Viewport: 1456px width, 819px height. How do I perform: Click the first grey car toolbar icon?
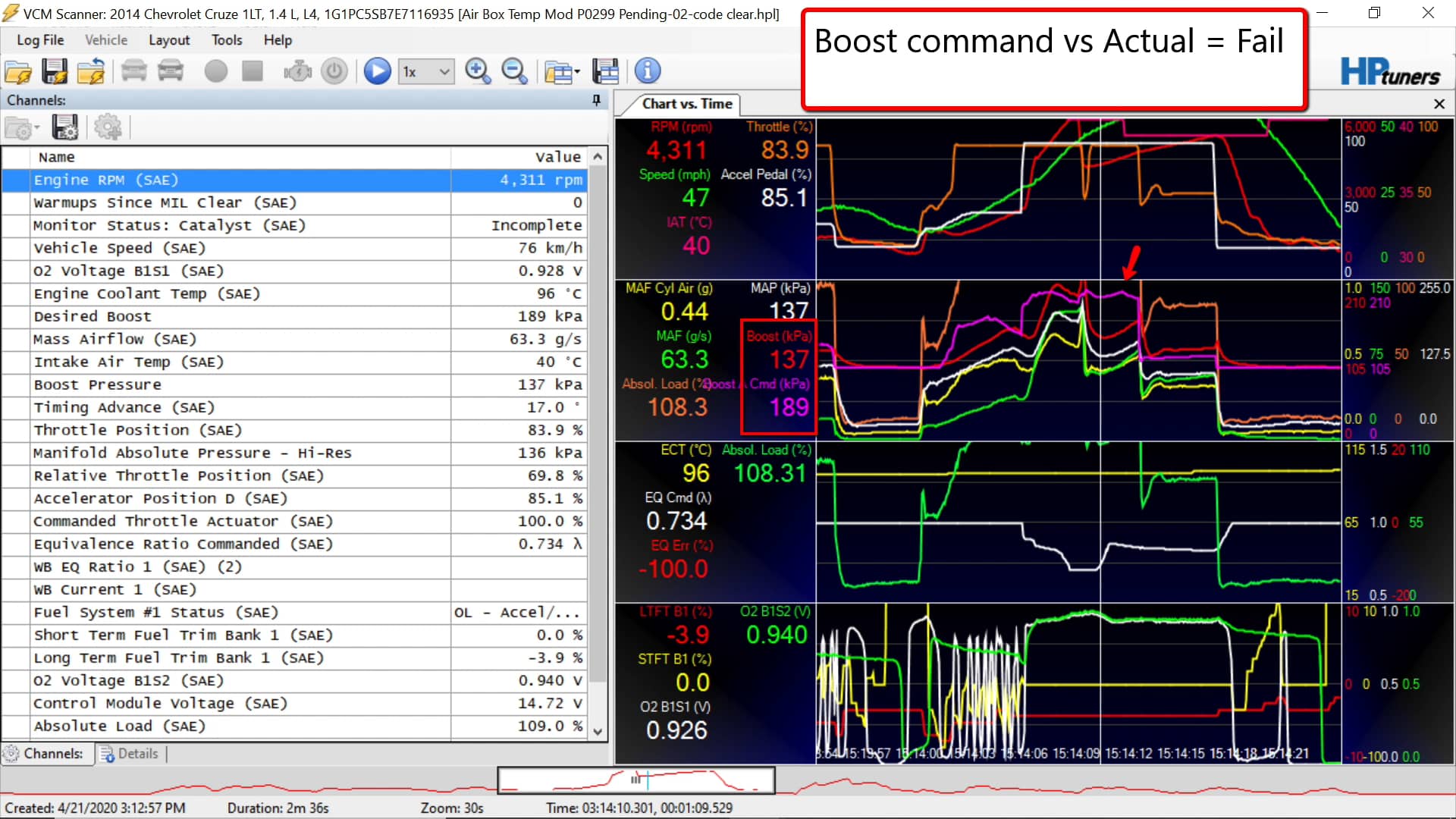[134, 71]
